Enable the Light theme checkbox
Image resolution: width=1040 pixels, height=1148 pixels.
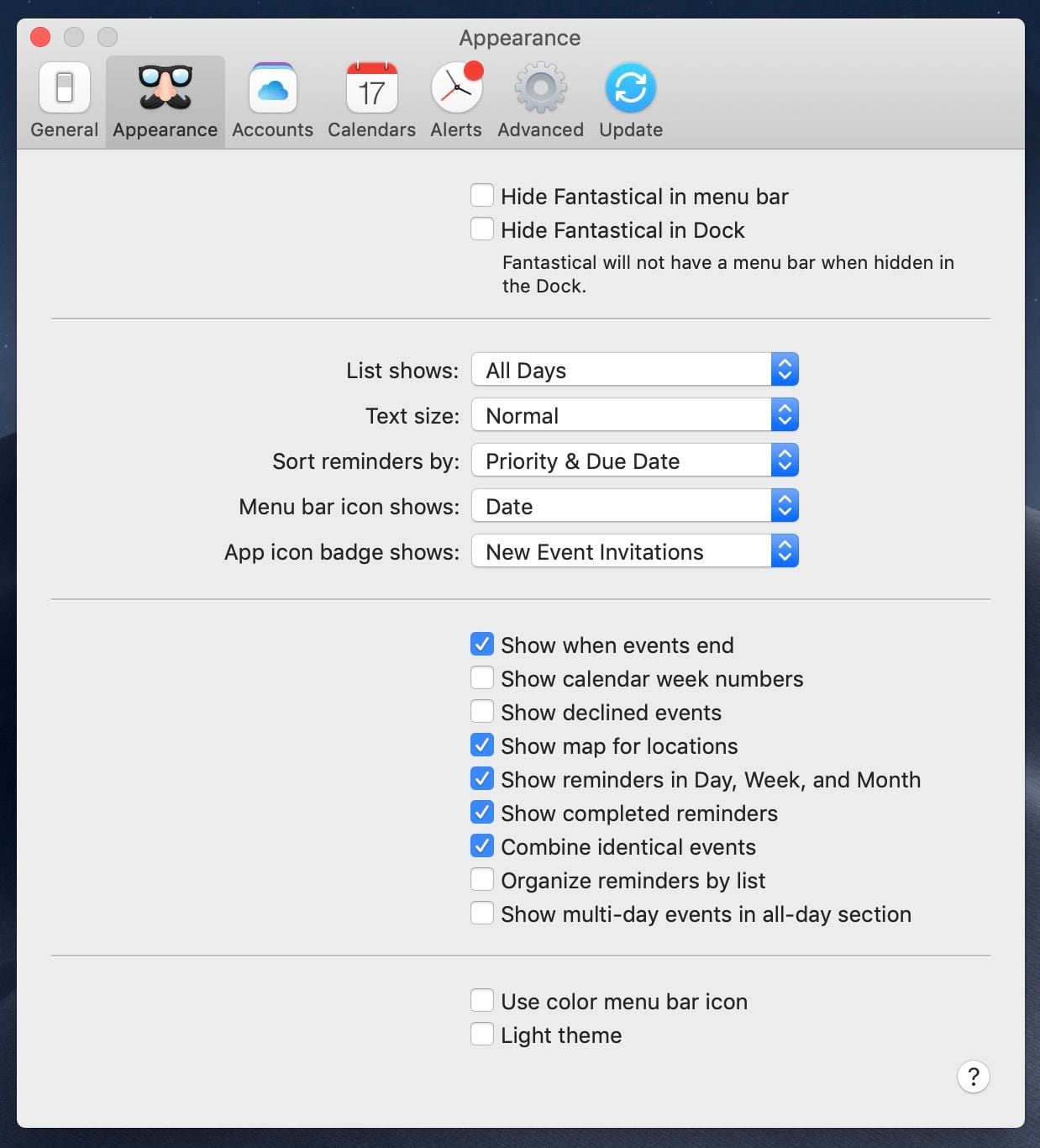coord(482,1035)
